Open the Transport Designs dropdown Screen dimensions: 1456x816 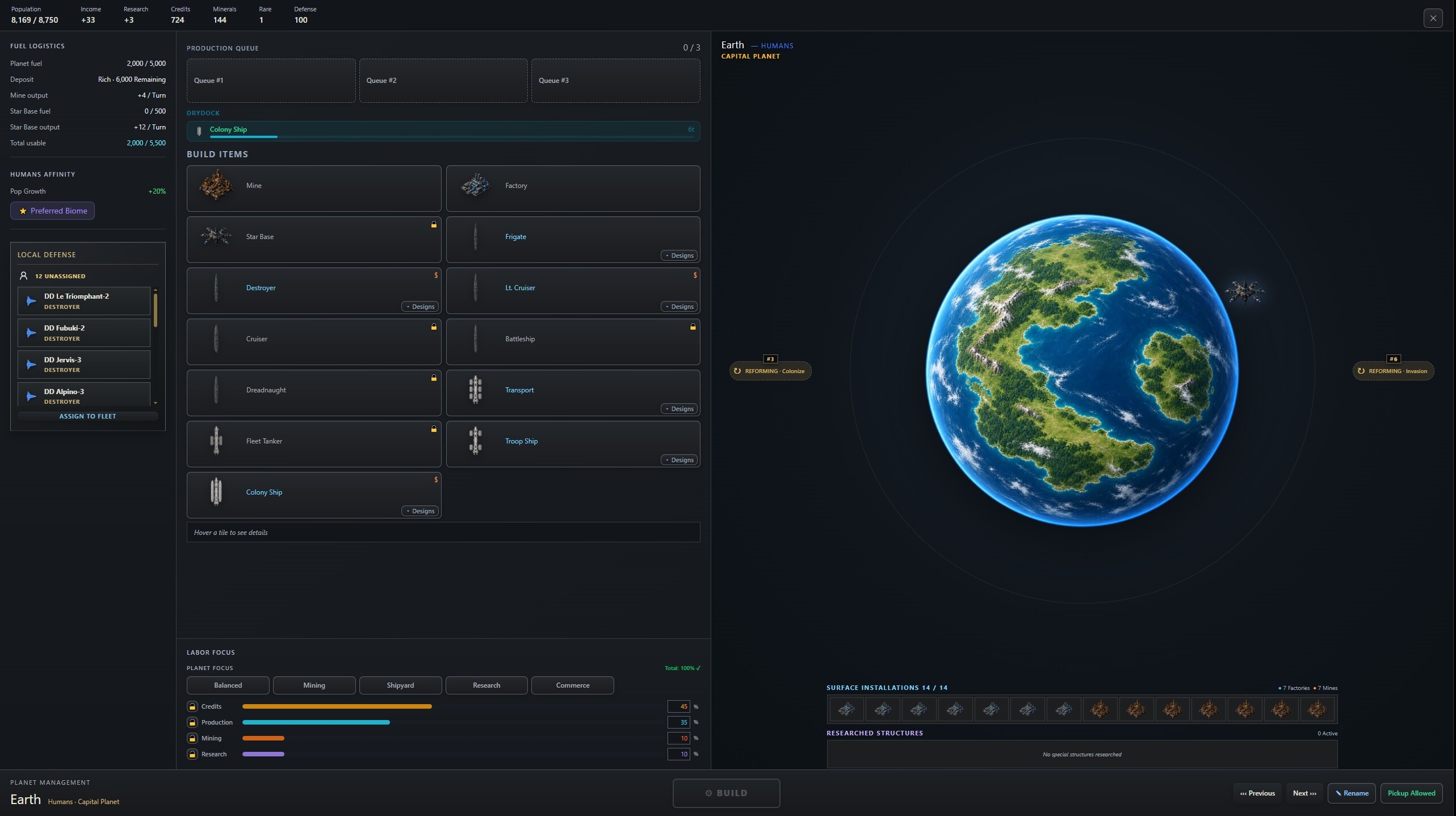pyautogui.click(x=679, y=409)
